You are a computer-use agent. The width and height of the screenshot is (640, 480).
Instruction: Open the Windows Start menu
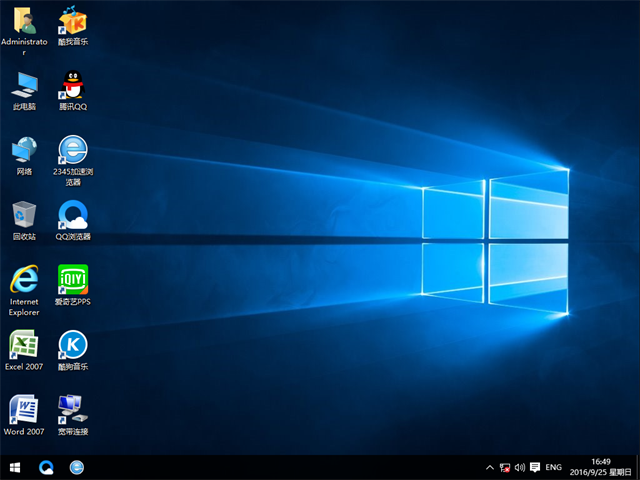[15, 467]
